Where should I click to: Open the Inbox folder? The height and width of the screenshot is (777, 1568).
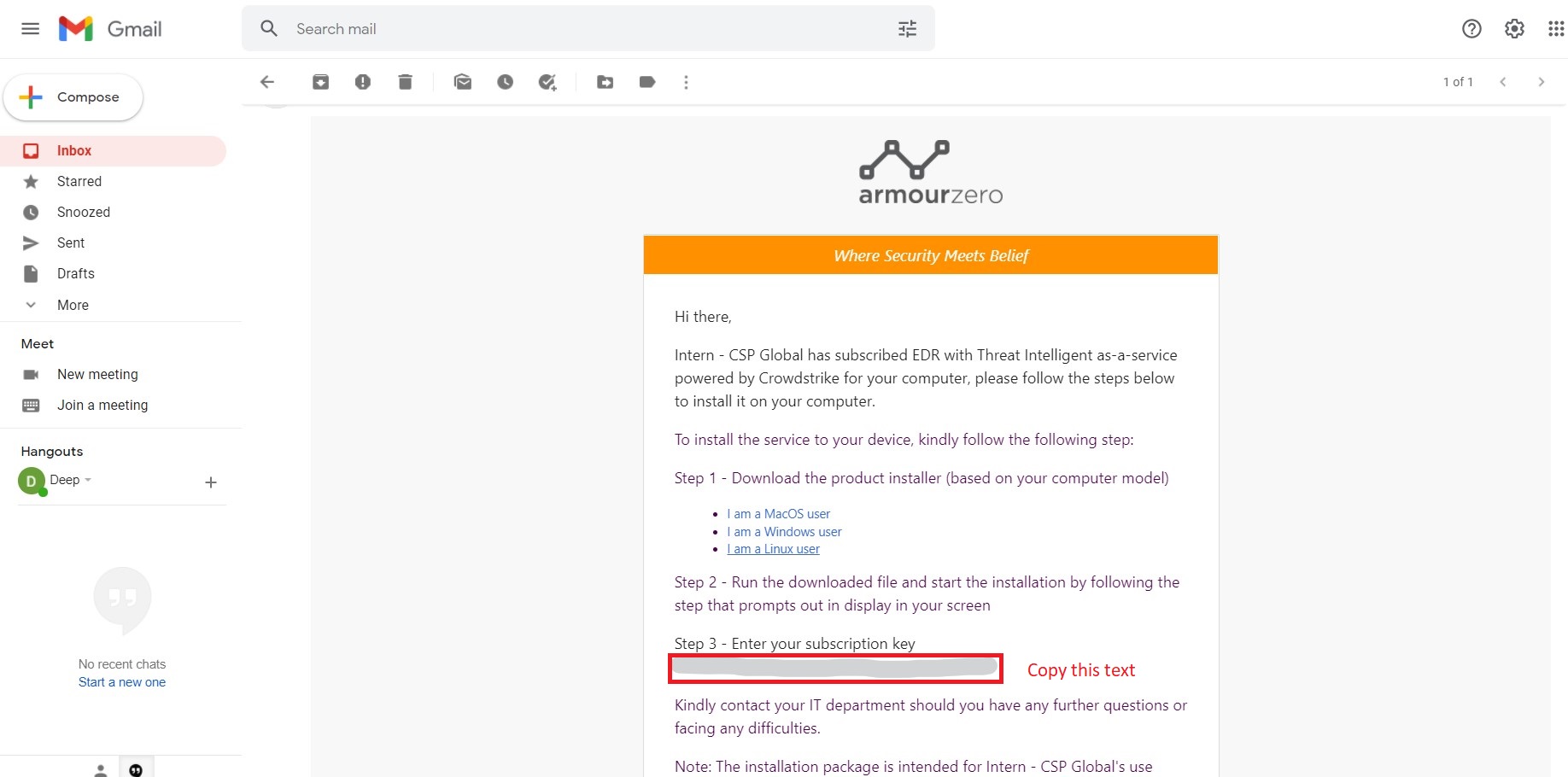click(x=113, y=150)
